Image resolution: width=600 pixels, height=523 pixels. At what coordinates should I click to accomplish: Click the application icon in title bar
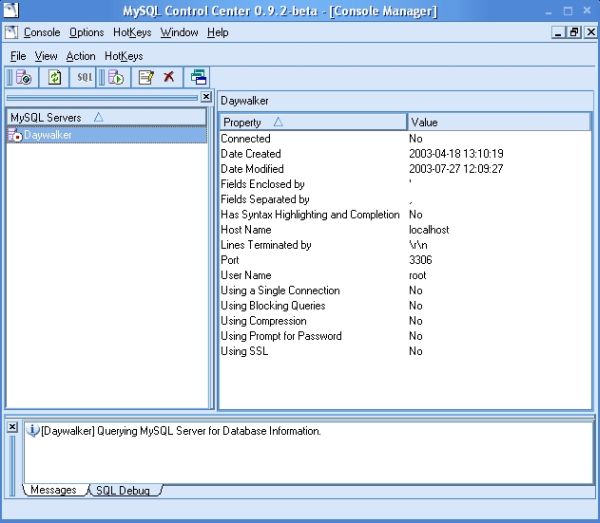[11, 10]
